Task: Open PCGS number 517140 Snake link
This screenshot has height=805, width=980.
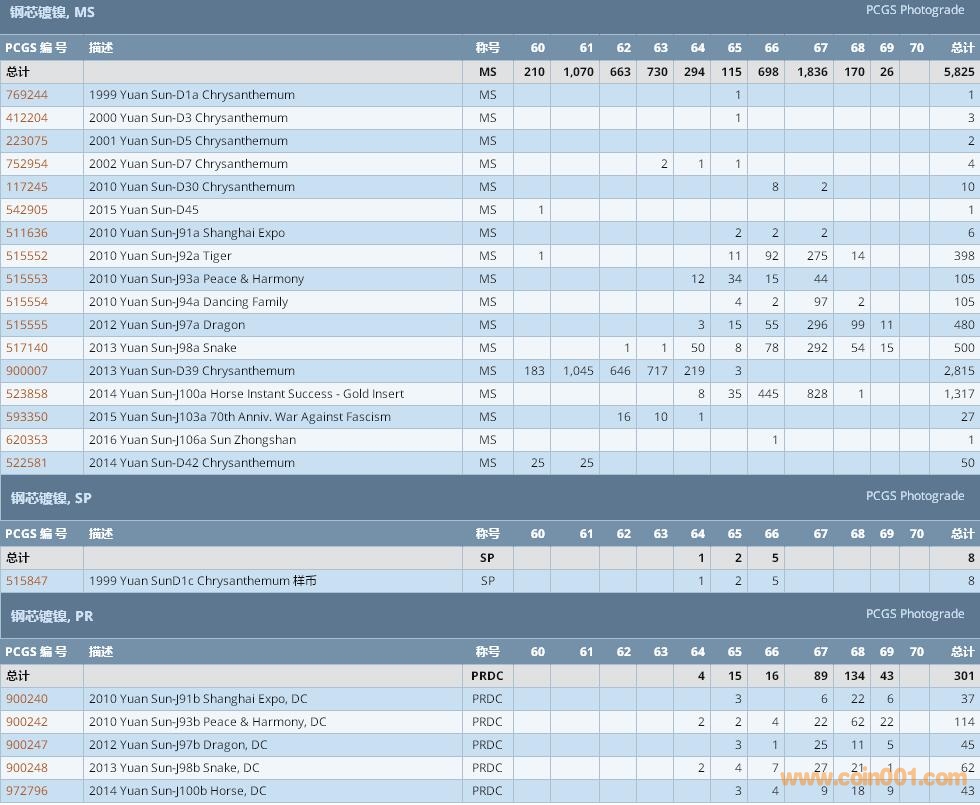Action: click(27, 348)
